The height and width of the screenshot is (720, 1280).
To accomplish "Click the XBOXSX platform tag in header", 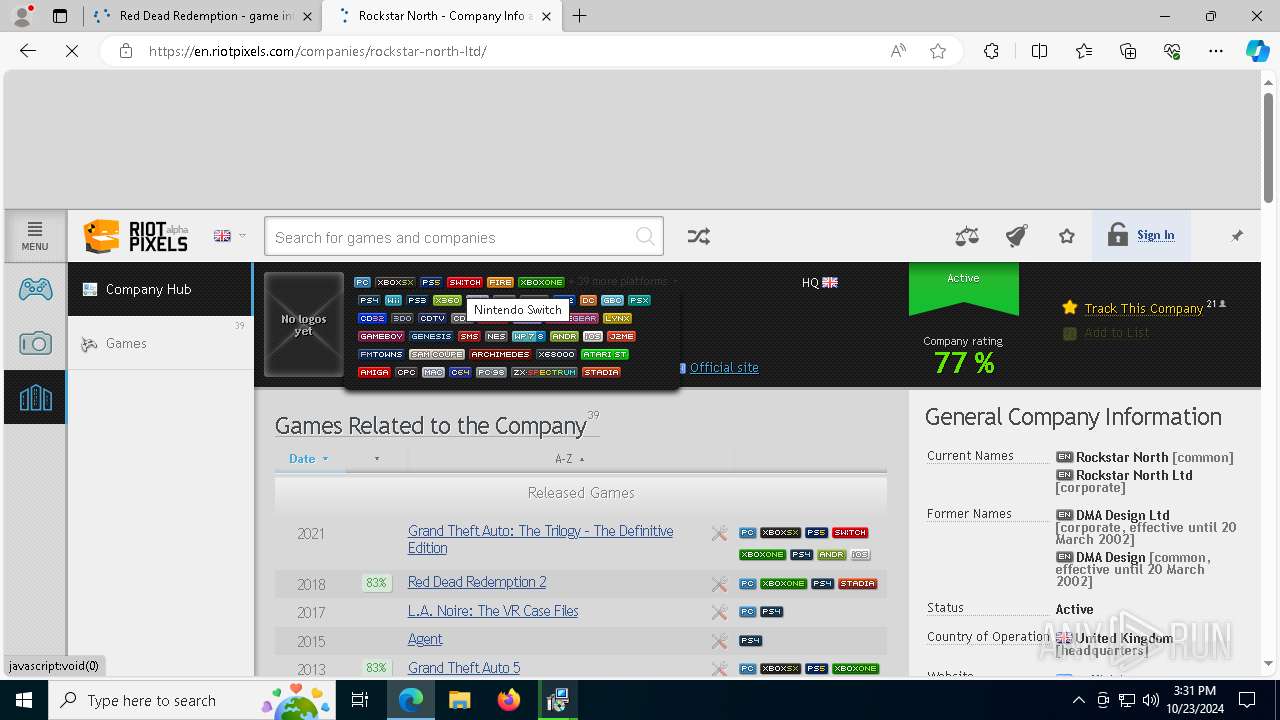I will (x=395, y=282).
